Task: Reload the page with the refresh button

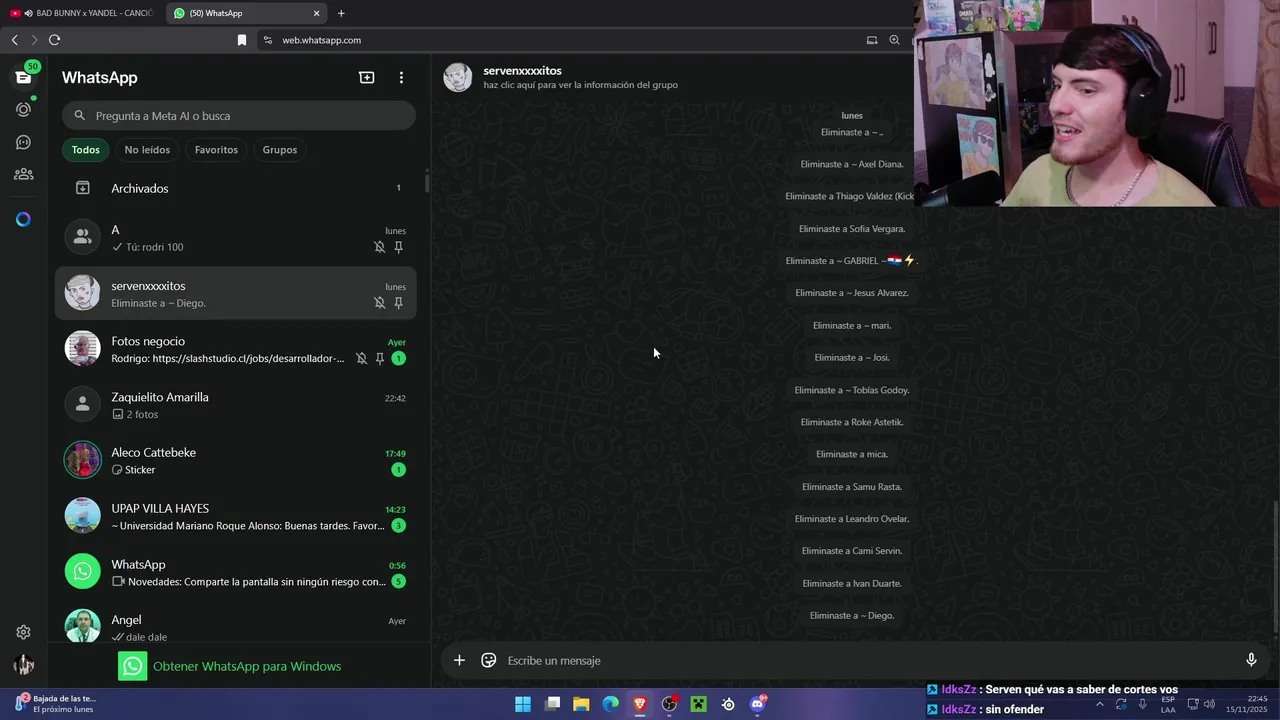Action: click(54, 40)
